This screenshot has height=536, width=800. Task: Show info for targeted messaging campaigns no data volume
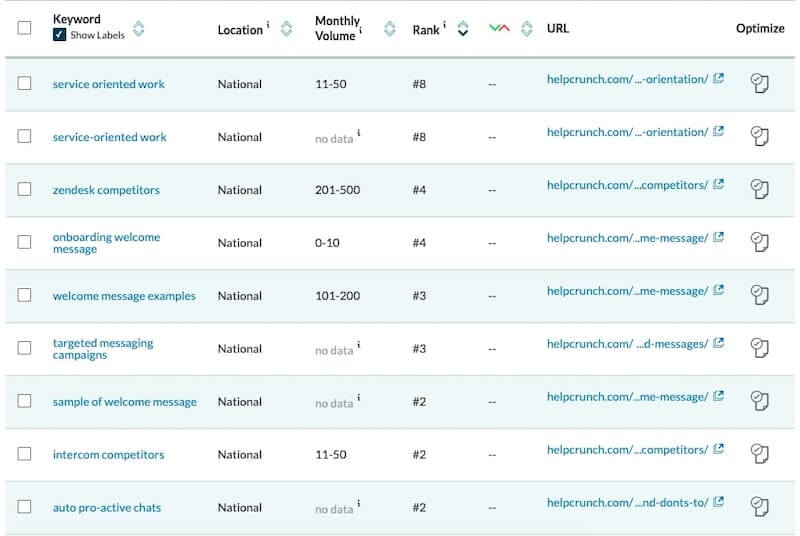pyautogui.click(x=359, y=345)
